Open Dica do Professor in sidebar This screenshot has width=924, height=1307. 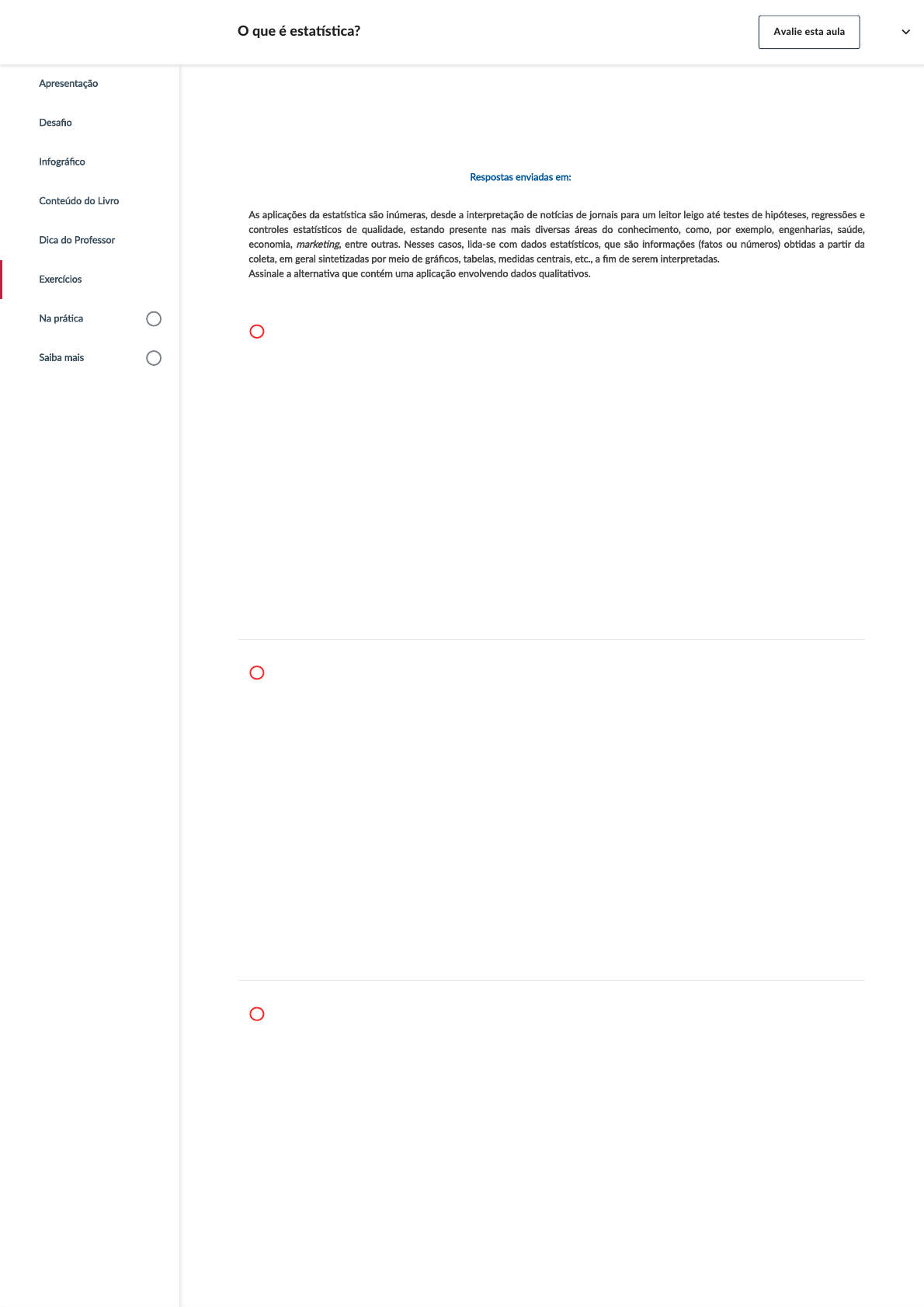click(x=77, y=240)
